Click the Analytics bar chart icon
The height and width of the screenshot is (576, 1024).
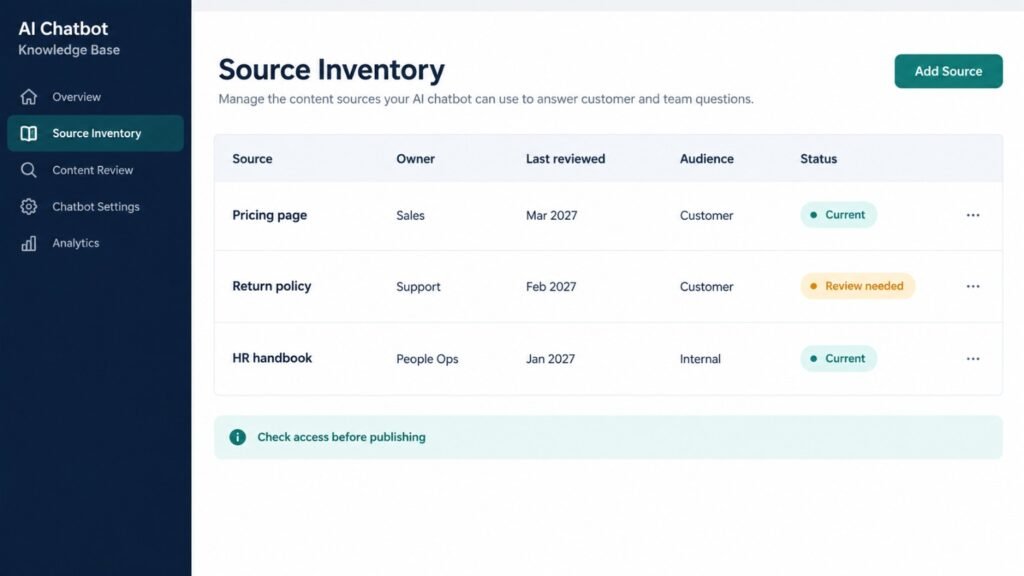point(28,244)
